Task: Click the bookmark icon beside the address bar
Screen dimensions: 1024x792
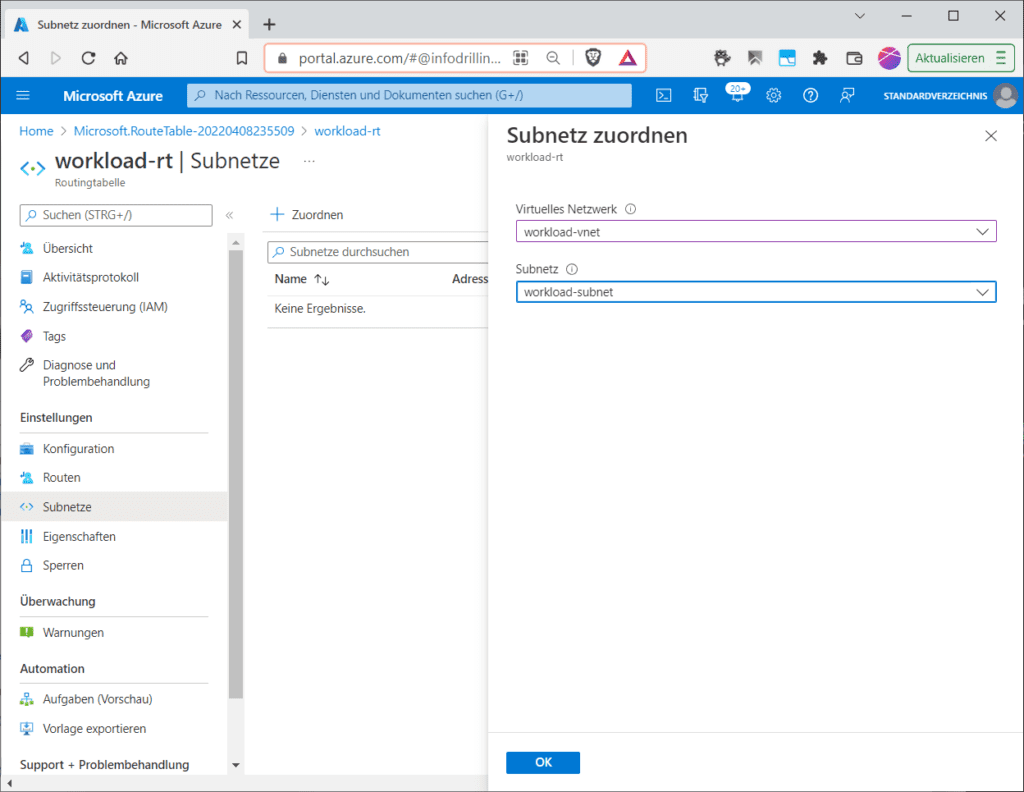Action: 242,58
